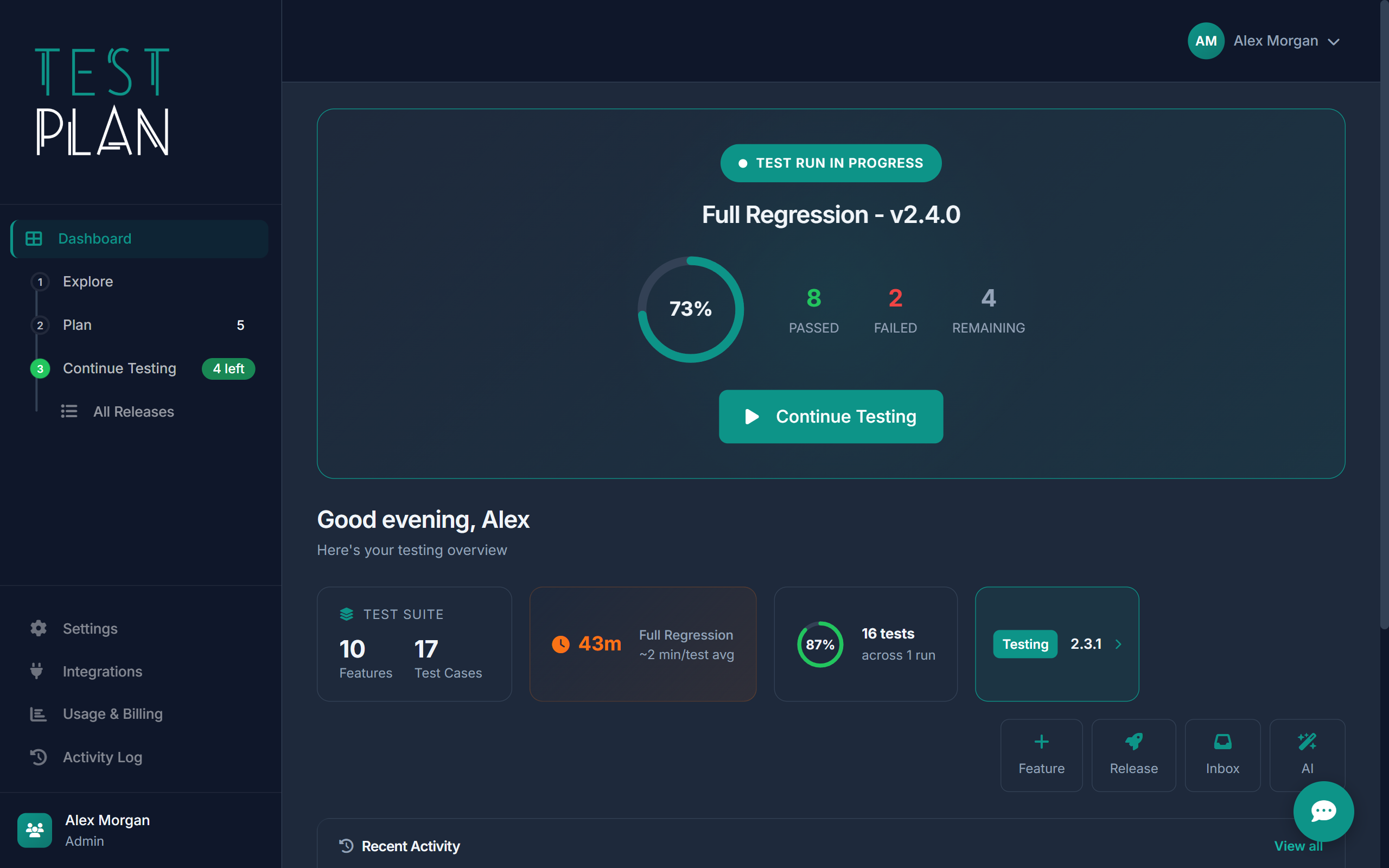1389x868 pixels.
Task: Open All Releases list
Action: [x=133, y=411]
